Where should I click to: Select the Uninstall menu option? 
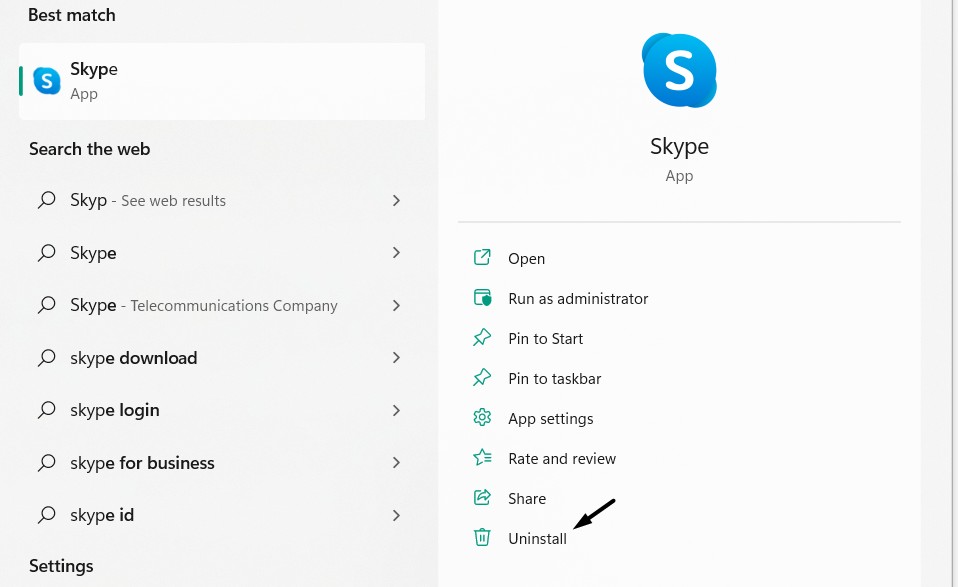[x=537, y=539]
